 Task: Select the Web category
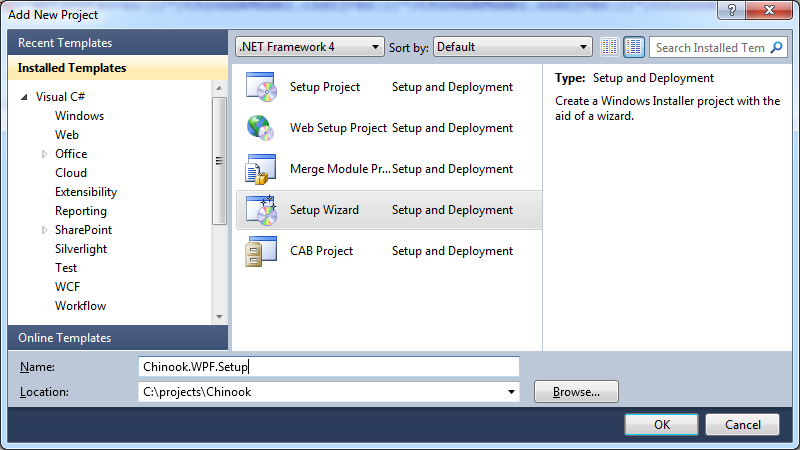[x=67, y=135]
